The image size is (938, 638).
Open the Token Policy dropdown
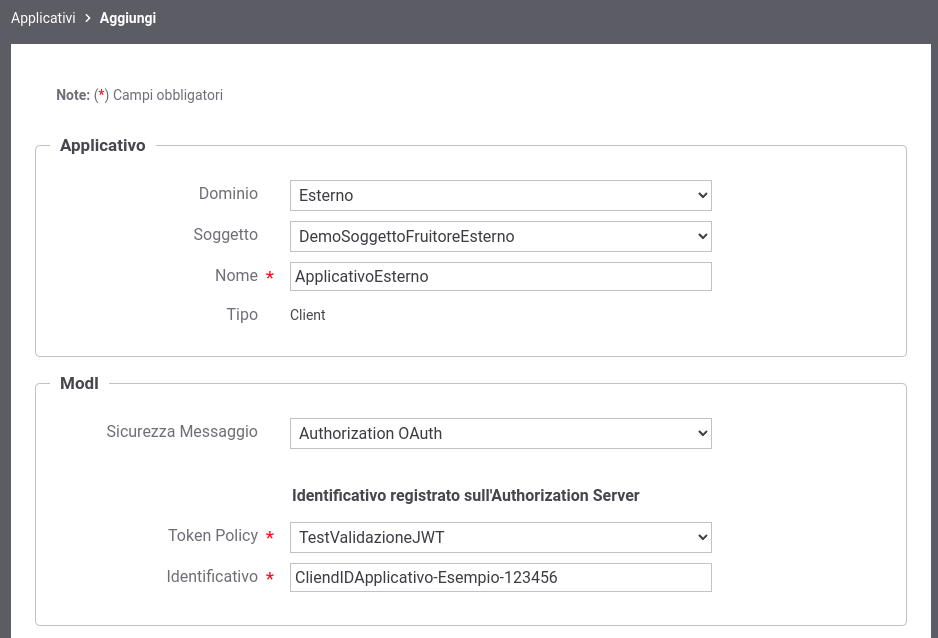click(x=501, y=538)
